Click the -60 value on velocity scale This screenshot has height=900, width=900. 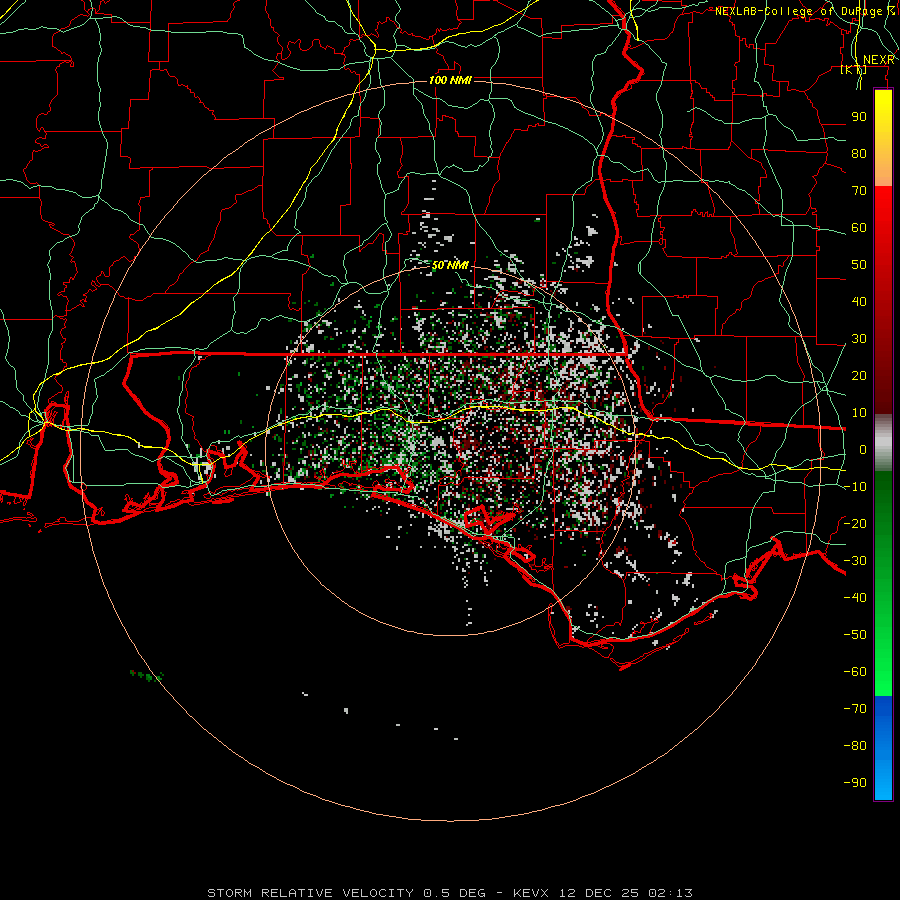pos(855,672)
